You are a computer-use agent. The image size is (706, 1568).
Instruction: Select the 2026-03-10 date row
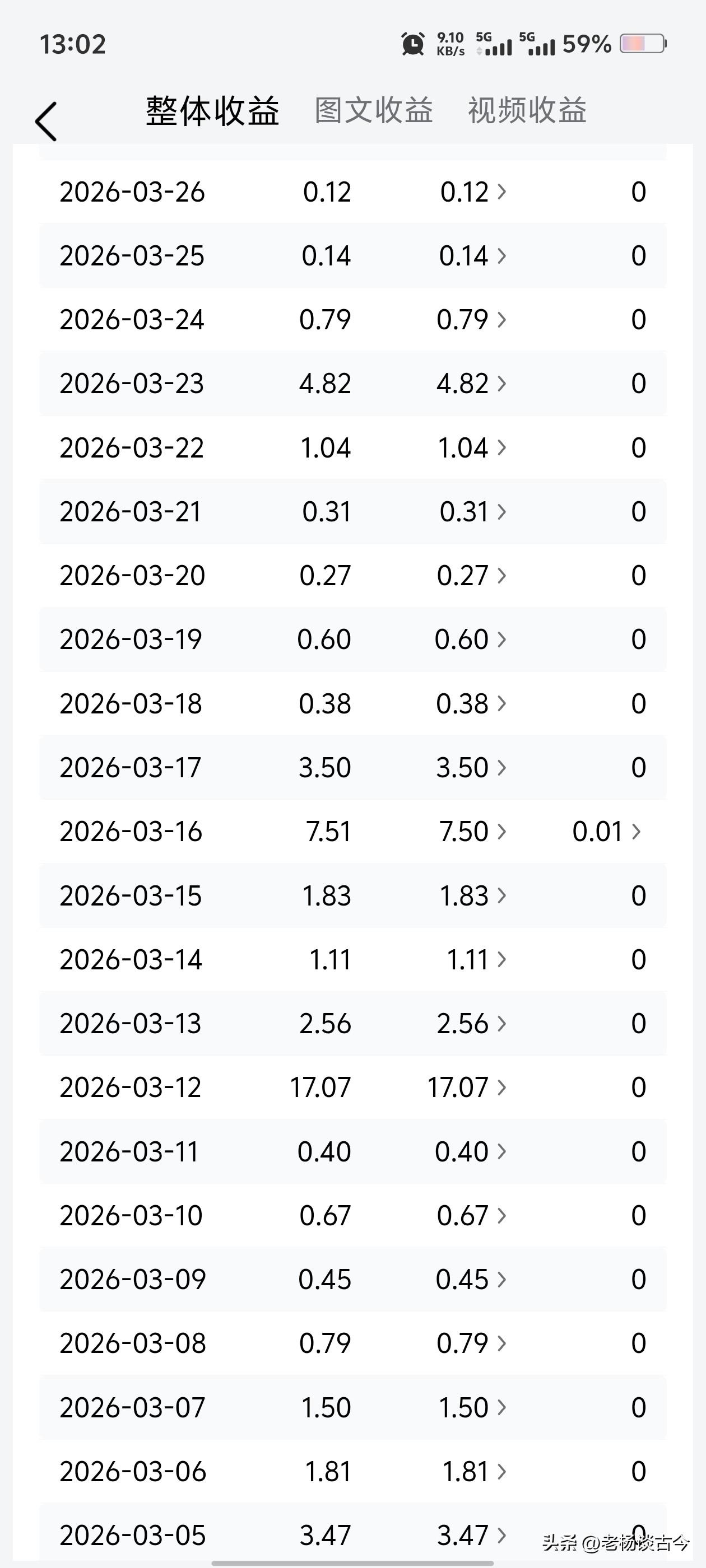pyautogui.click(x=352, y=1216)
